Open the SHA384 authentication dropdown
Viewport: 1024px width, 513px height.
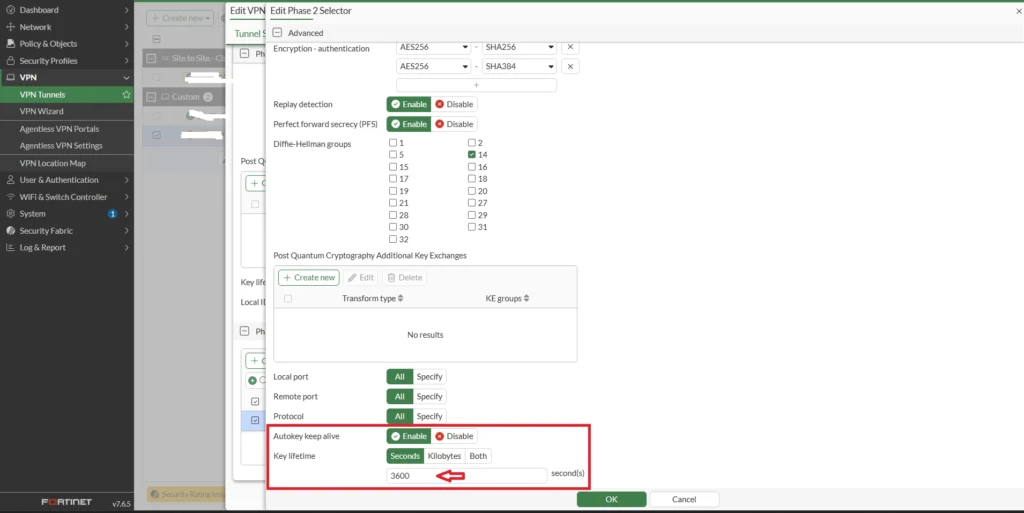[x=519, y=66]
